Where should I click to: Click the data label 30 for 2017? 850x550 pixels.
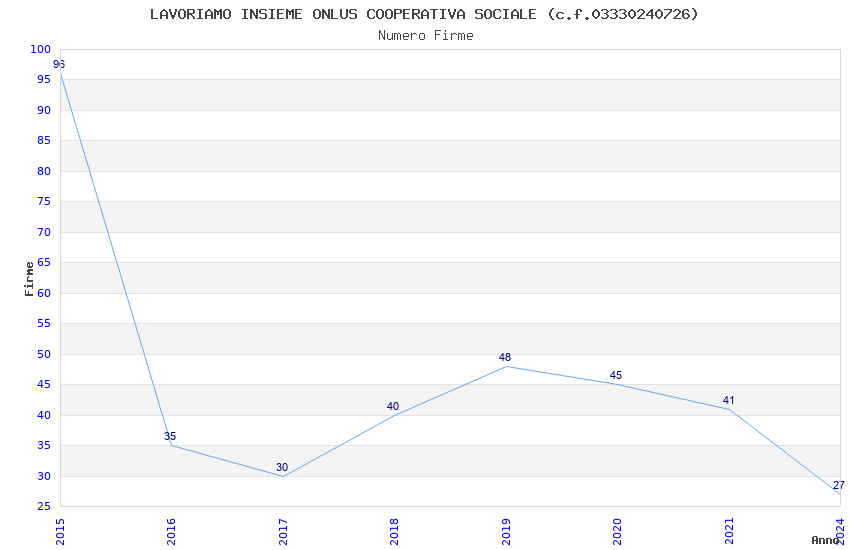[x=282, y=467]
